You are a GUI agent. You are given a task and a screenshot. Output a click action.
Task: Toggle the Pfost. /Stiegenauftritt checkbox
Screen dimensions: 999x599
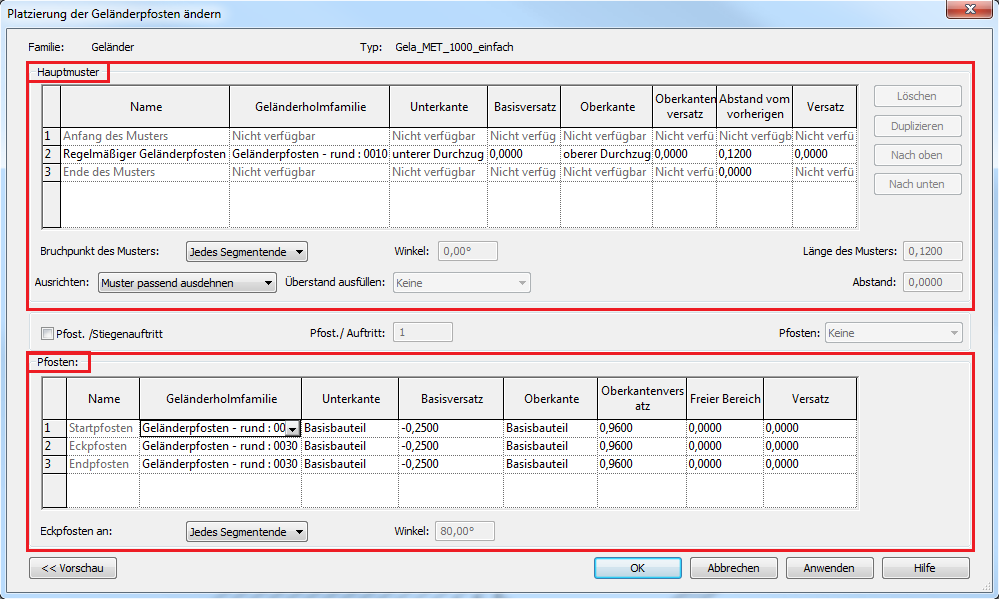click(x=48, y=333)
